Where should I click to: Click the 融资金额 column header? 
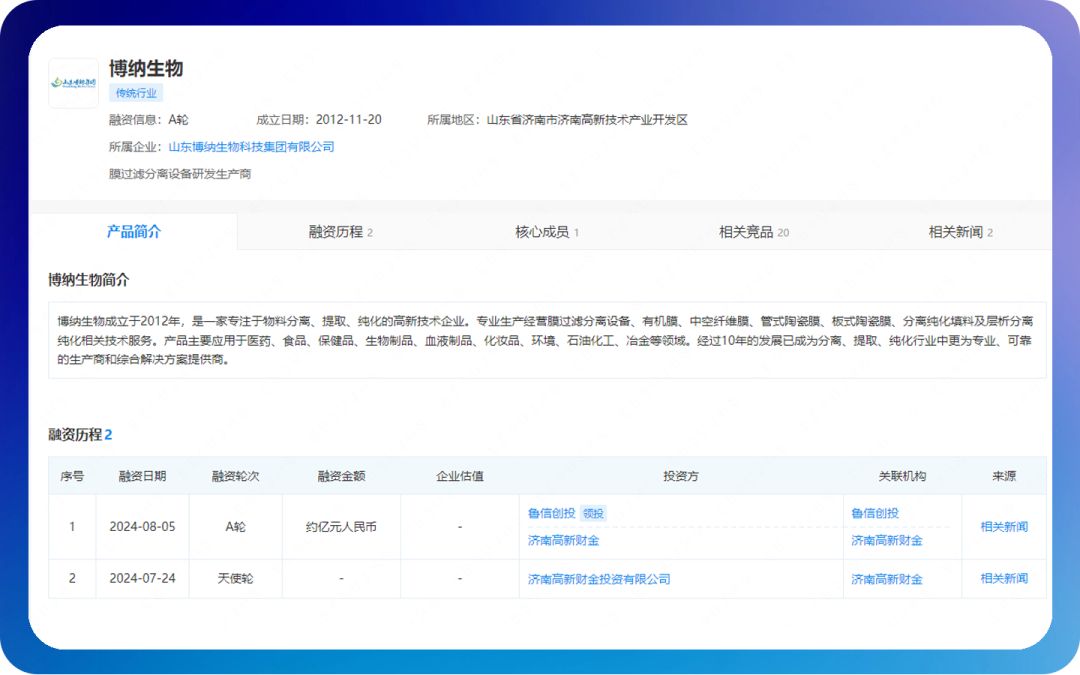(x=342, y=476)
